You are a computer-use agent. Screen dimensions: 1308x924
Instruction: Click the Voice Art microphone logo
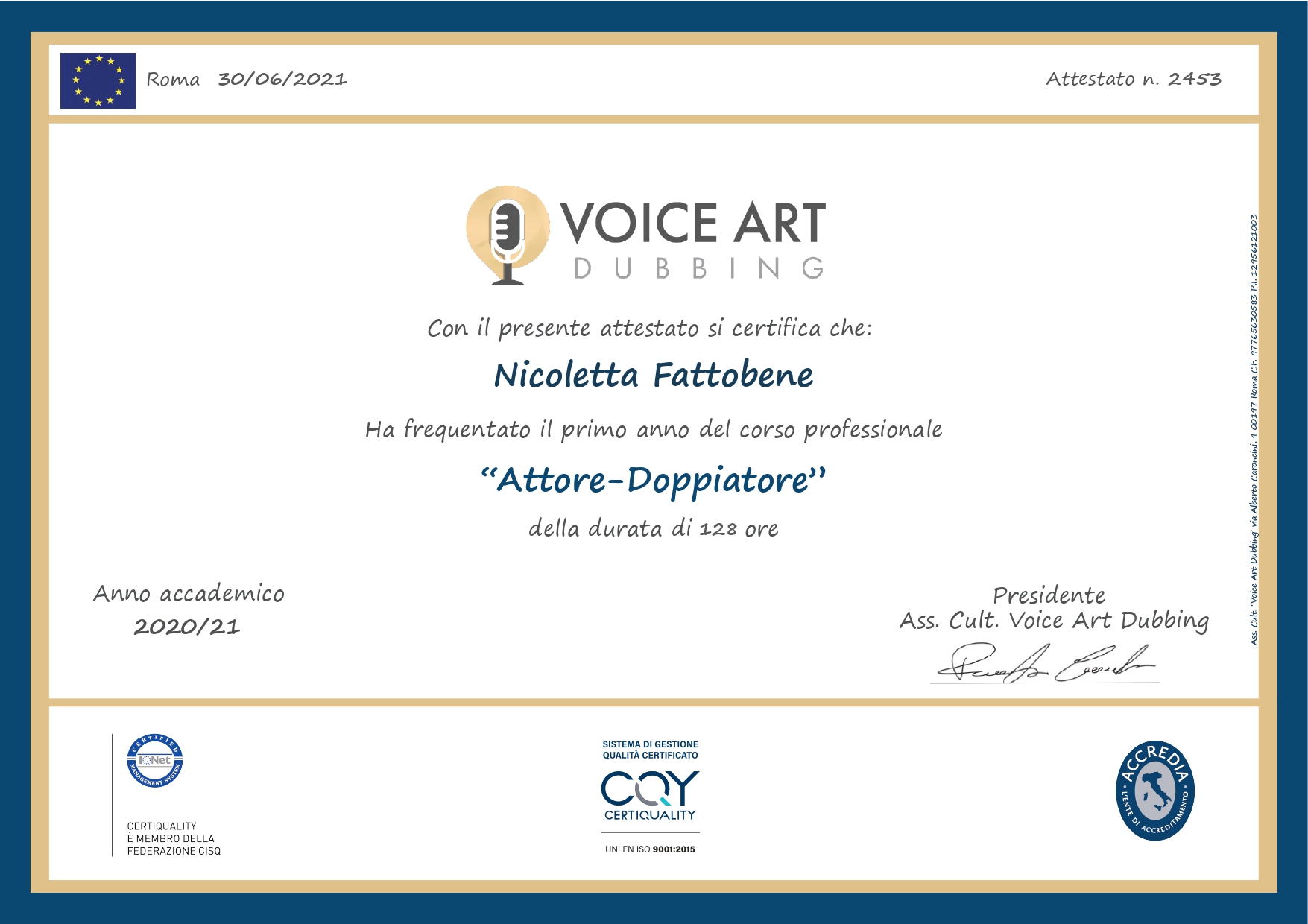508,235
